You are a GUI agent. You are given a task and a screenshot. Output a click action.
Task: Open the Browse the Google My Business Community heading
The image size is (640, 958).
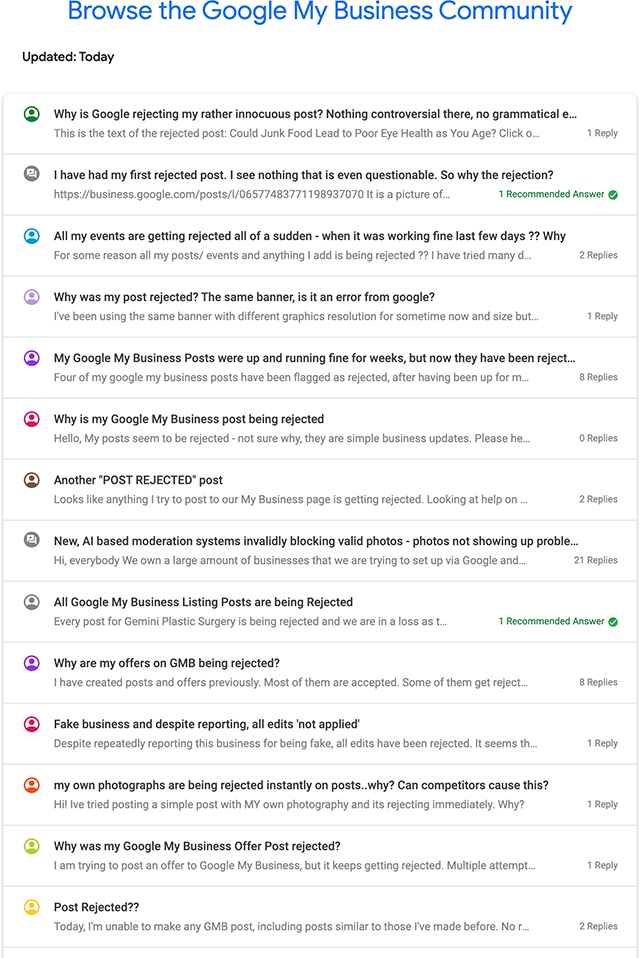tap(320, 13)
